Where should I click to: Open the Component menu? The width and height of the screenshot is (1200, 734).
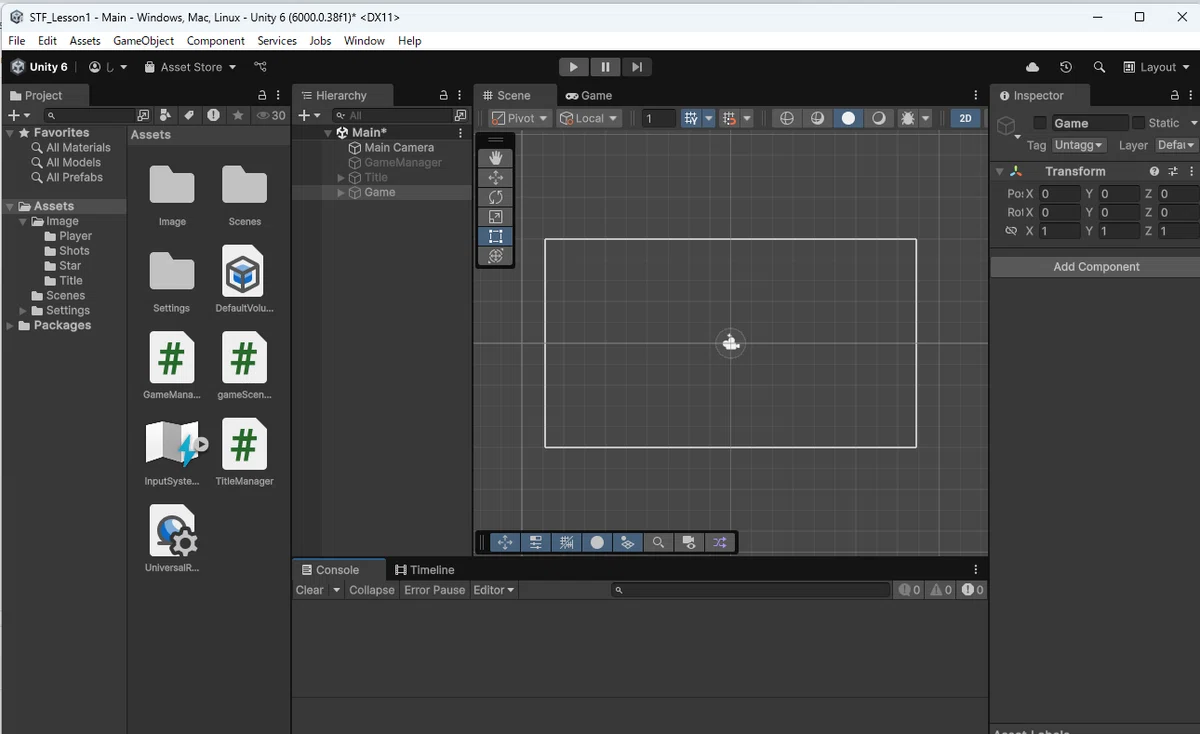pyautogui.click(x=216, y=41)
